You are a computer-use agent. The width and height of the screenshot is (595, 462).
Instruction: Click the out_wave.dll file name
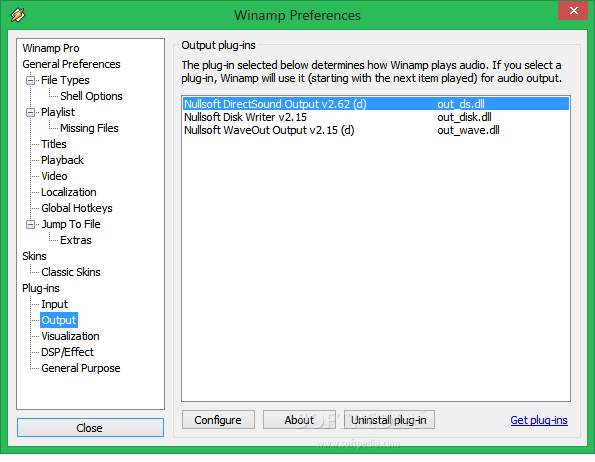click(x=468, y=130)
